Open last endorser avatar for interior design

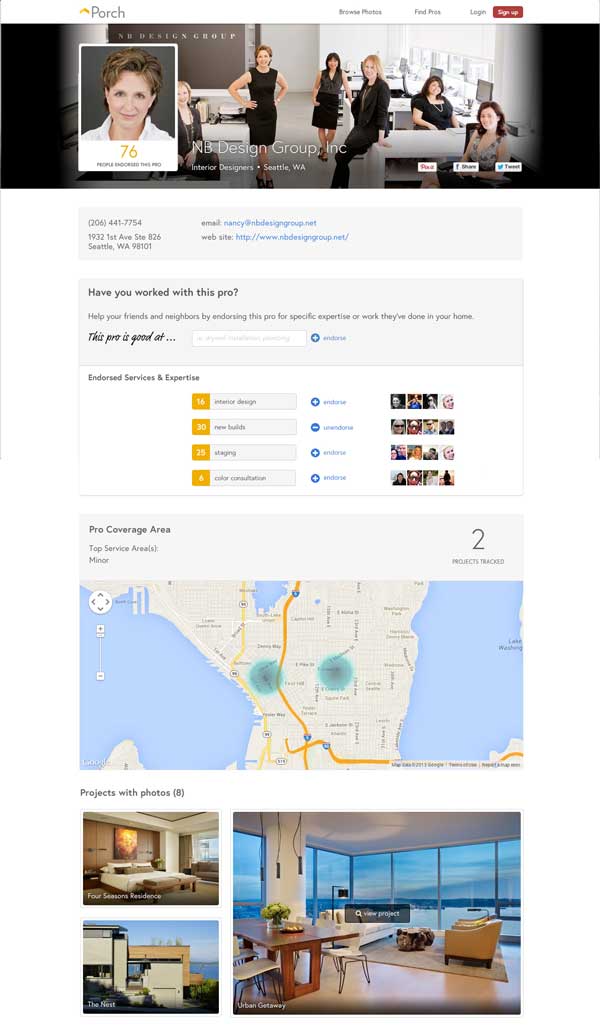447,401
